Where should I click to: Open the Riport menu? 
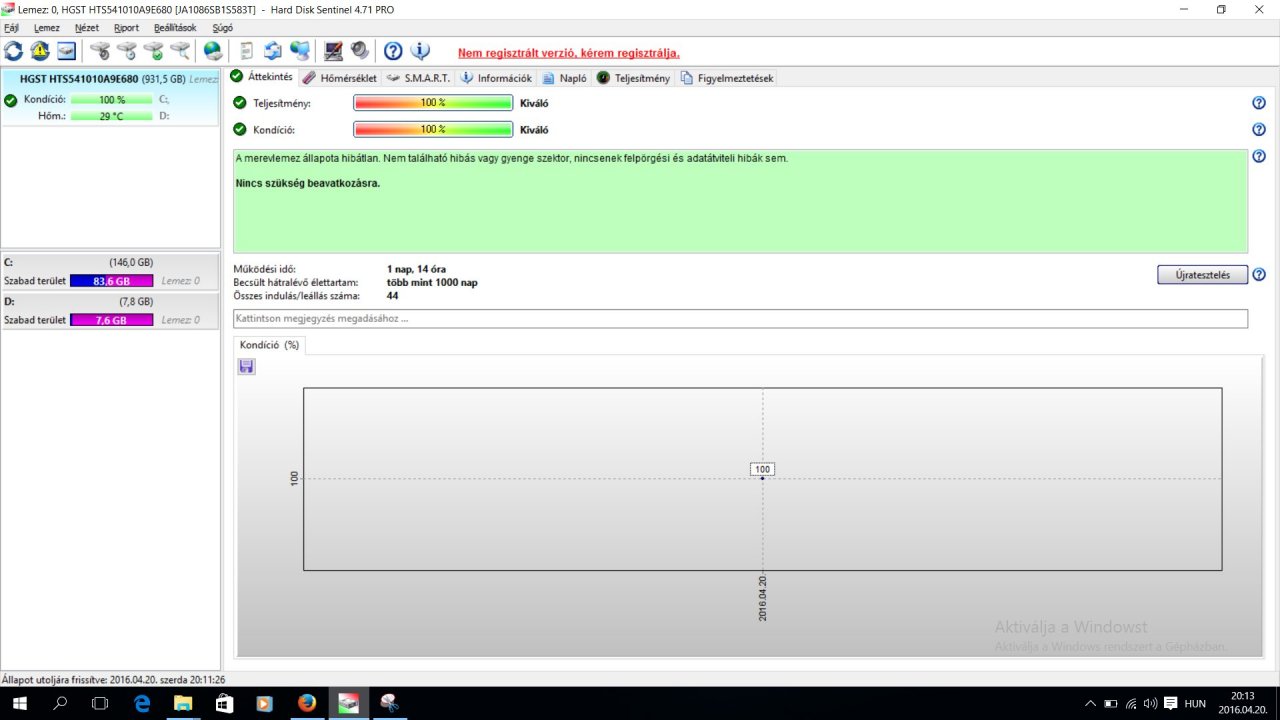pyautogui.click(x=126, y=28)
